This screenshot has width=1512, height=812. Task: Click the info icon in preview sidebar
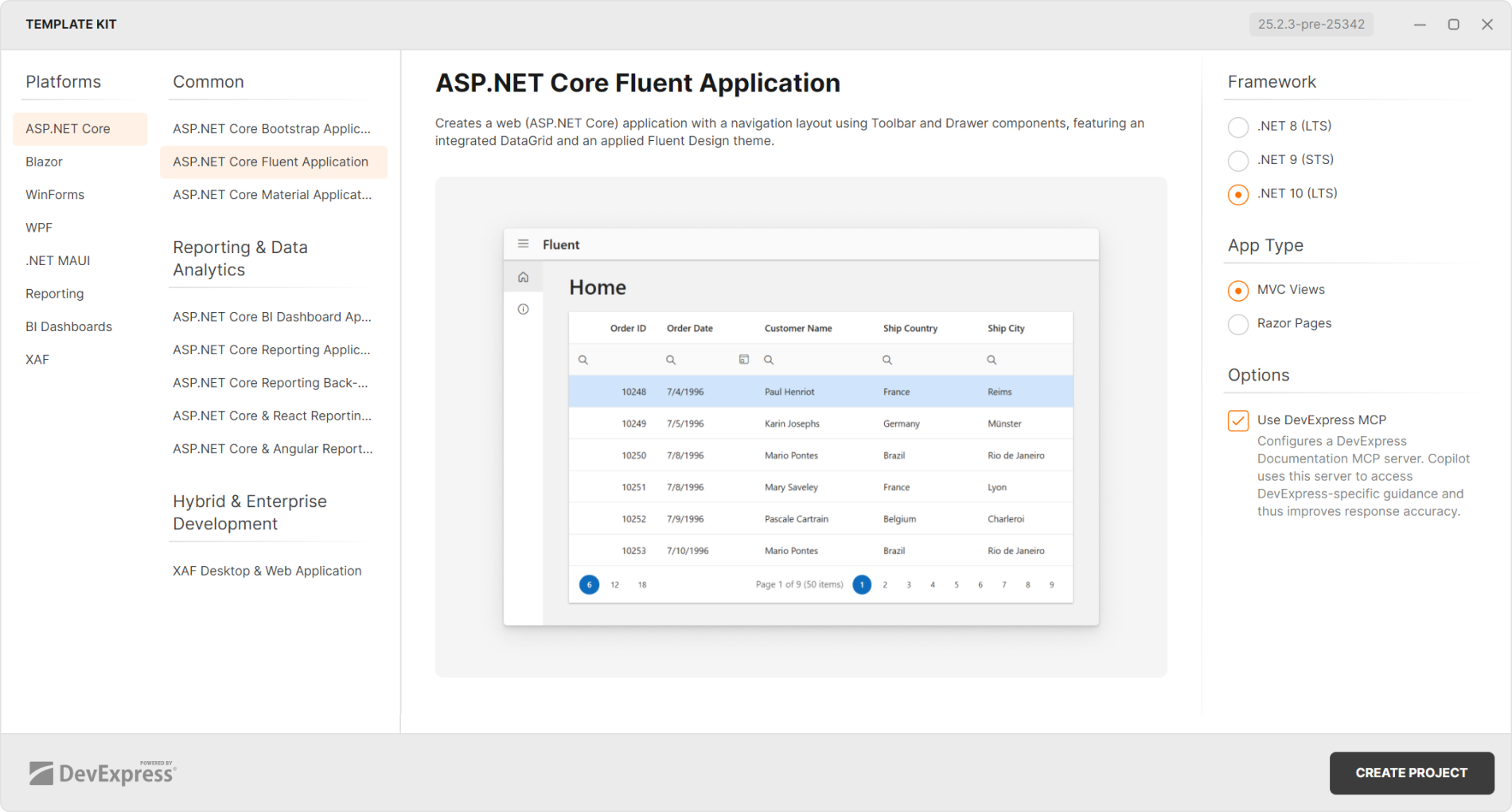(x=523, y=309)
